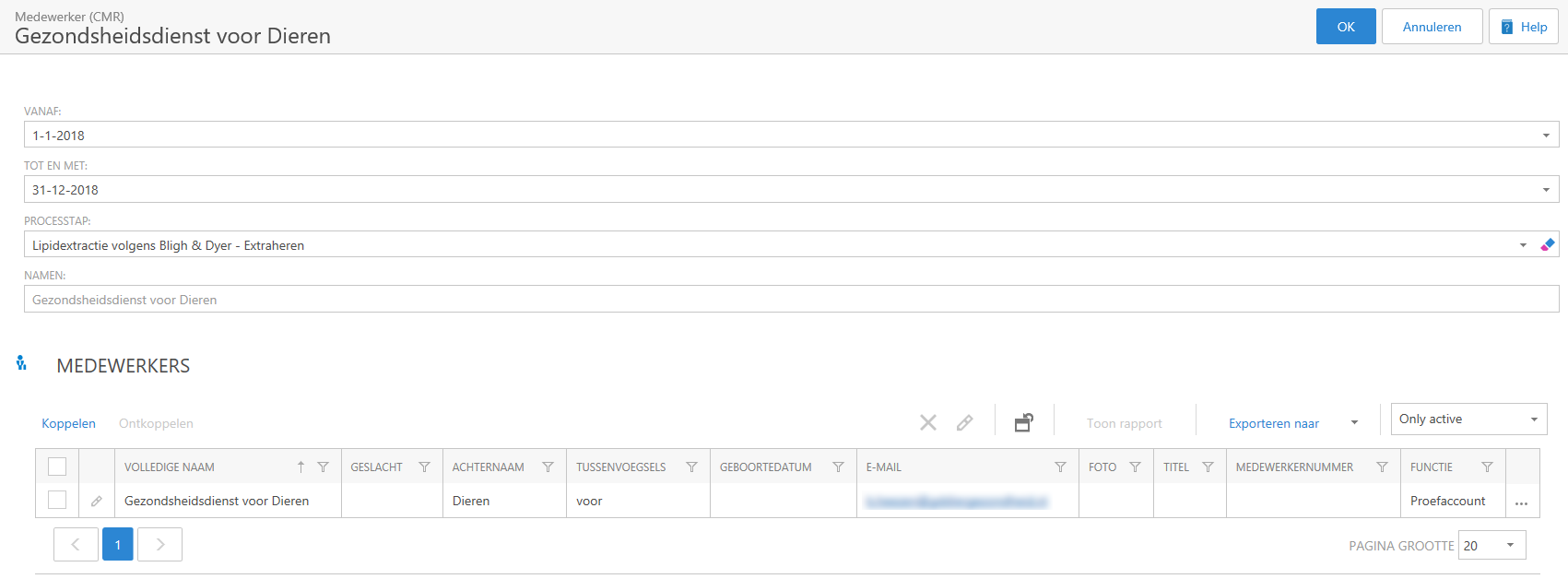Image resolution: width=1568 pixels, height=579 pixels.
Task: Expand the Exporteren naar arrow menu
Action: (1354, 423)
